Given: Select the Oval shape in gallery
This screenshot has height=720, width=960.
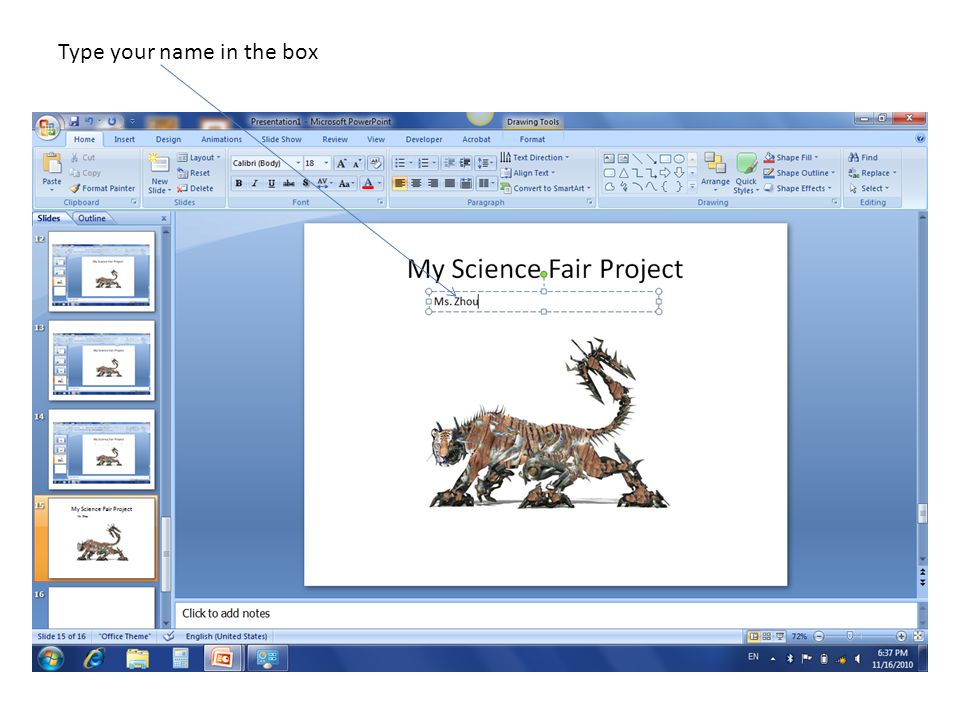Looking at the screenshot, I should [x=679, y=159].
